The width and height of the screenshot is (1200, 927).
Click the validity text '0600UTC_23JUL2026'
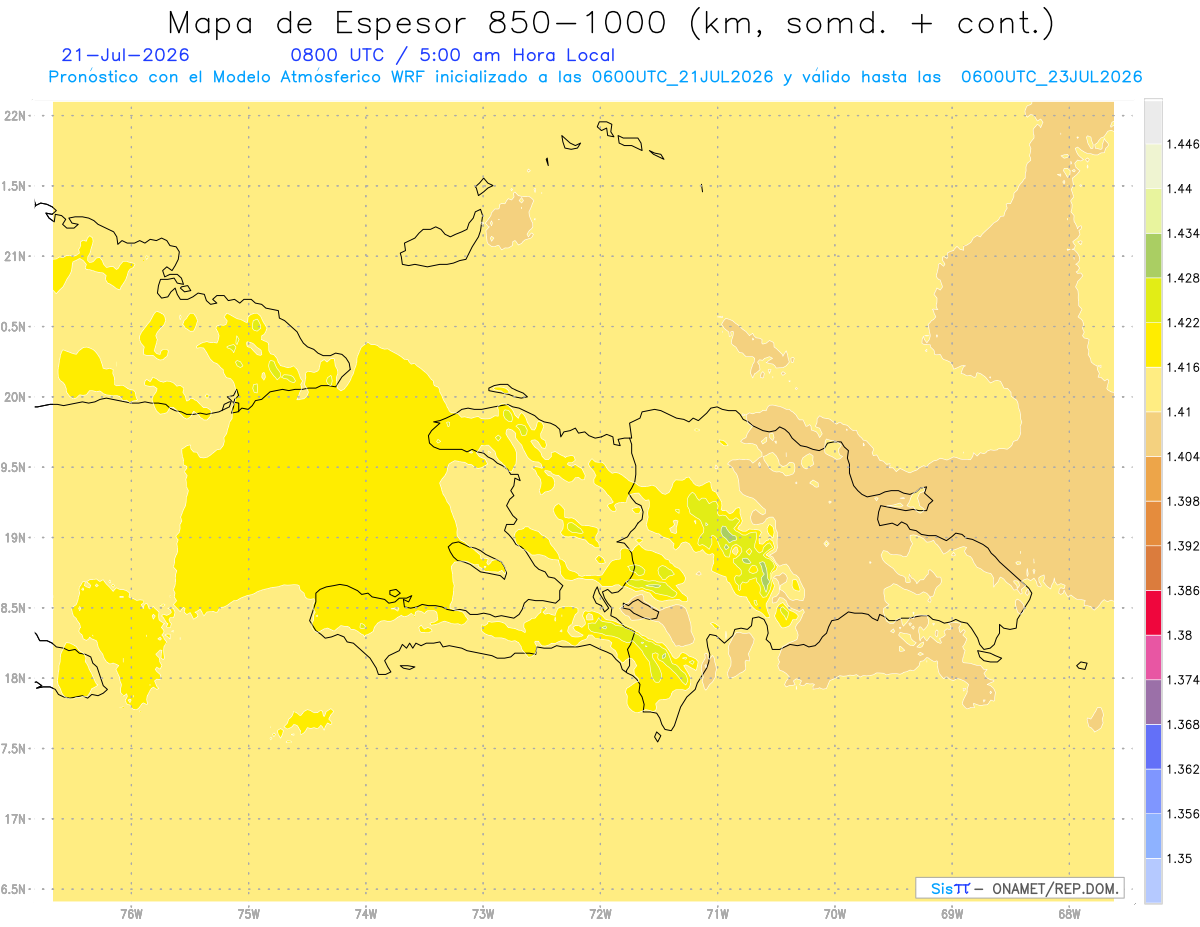coord(1051,77)
